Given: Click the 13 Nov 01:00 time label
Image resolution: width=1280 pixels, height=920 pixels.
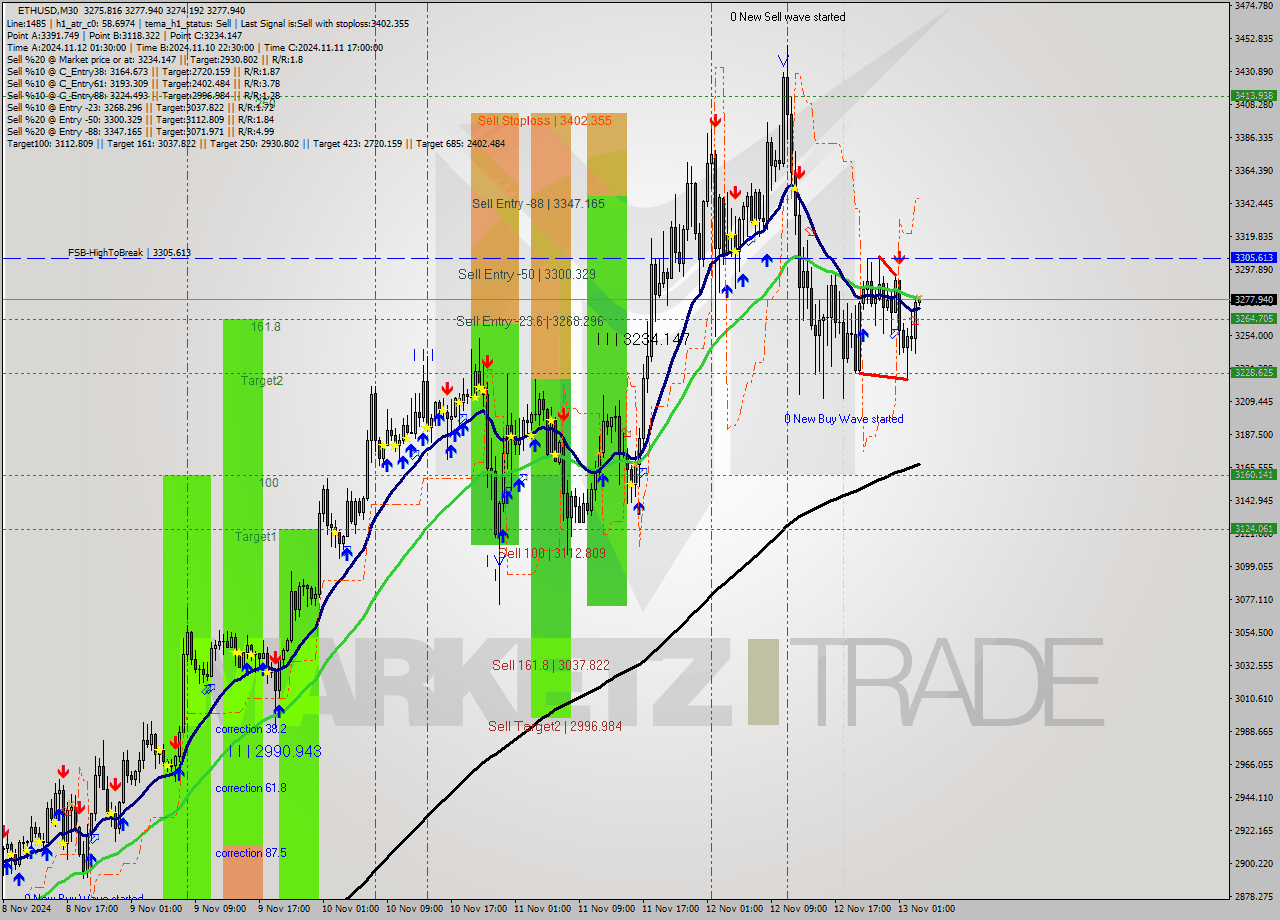Looking at the screenshot, I should coord(927,910).
